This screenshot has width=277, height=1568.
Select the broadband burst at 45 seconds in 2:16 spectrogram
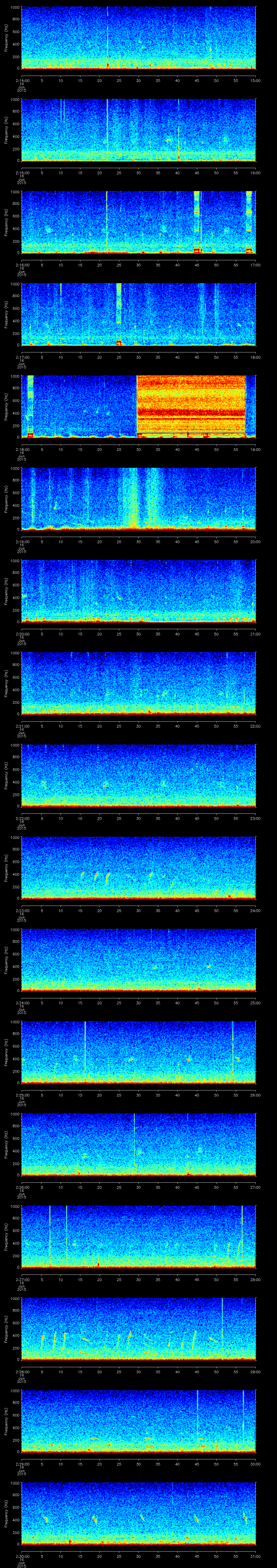pyautogui.click(x=197, y=222)
